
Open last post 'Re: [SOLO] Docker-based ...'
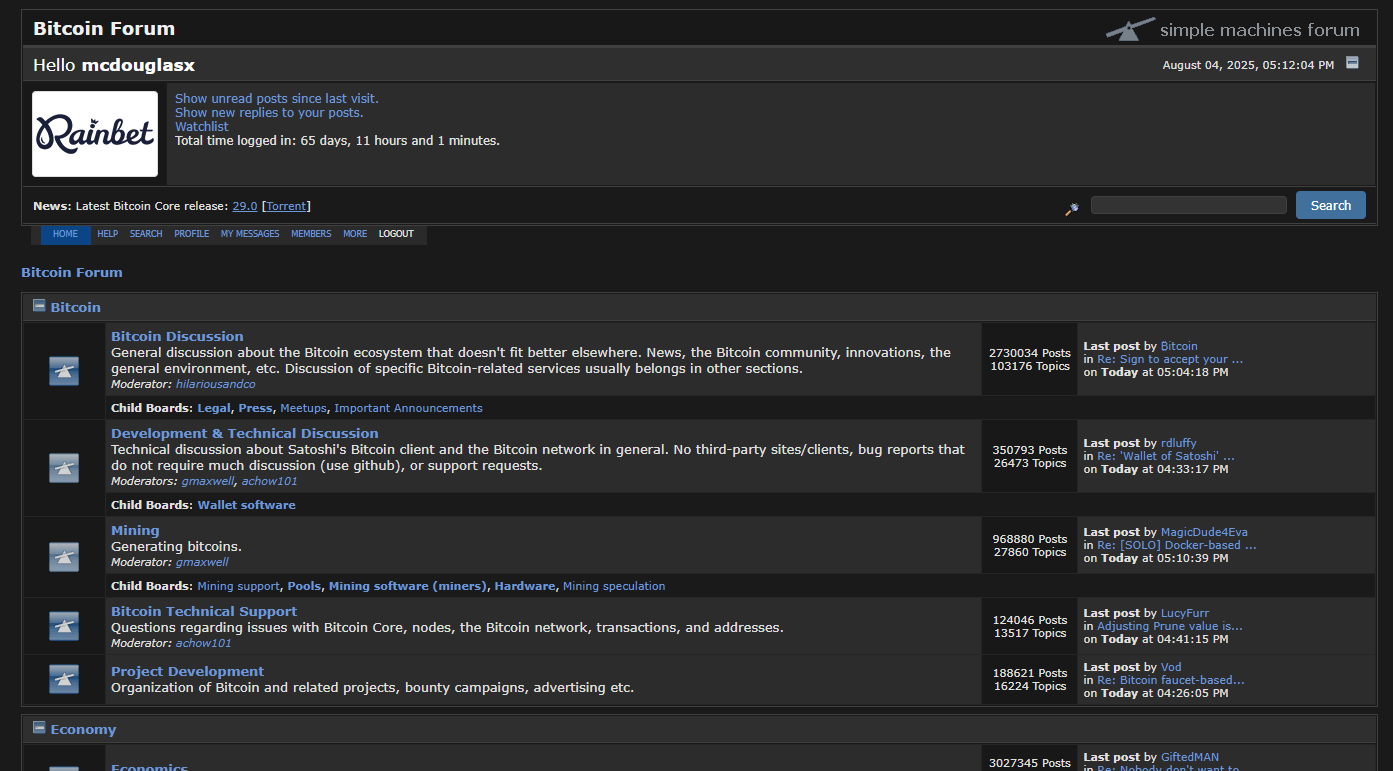pos(1177,545)
